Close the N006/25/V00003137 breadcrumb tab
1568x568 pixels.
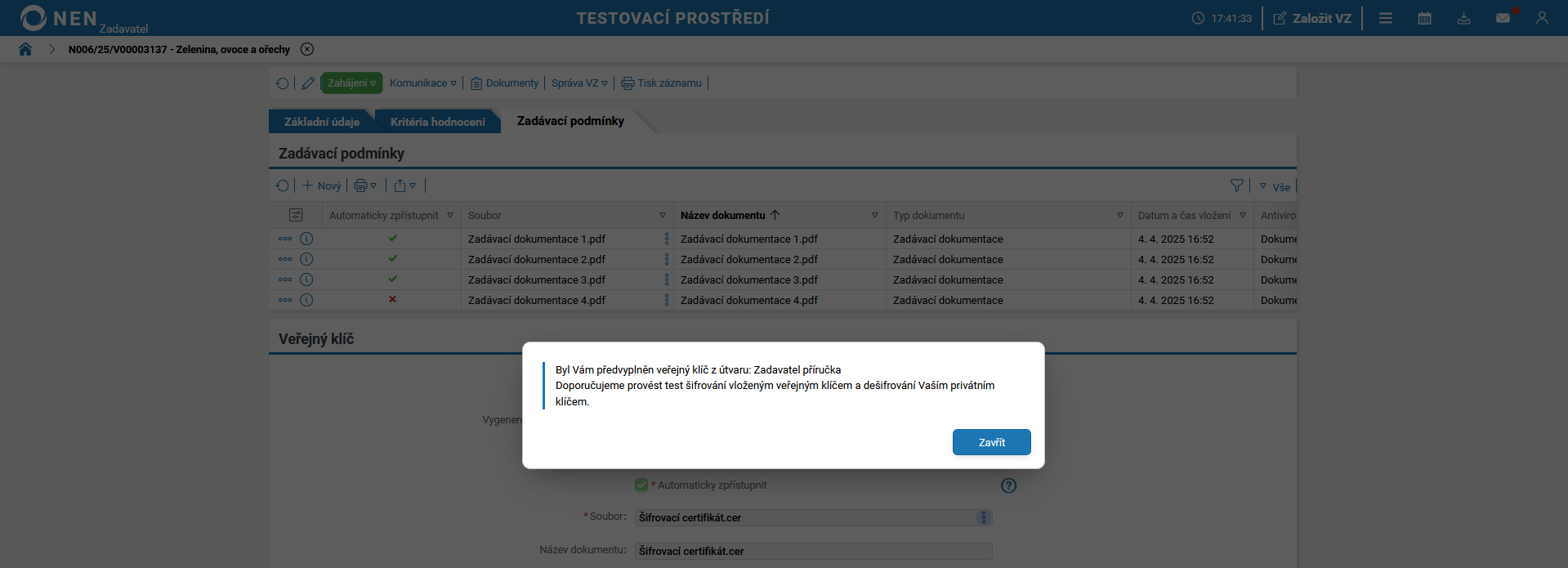pyautogui.click(x=307, y=49)
